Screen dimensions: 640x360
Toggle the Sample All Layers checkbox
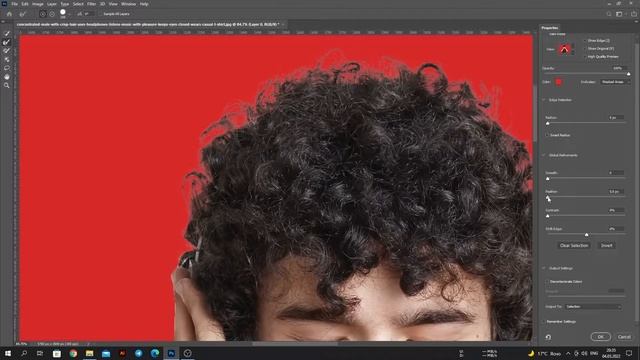tap(100, 14)
